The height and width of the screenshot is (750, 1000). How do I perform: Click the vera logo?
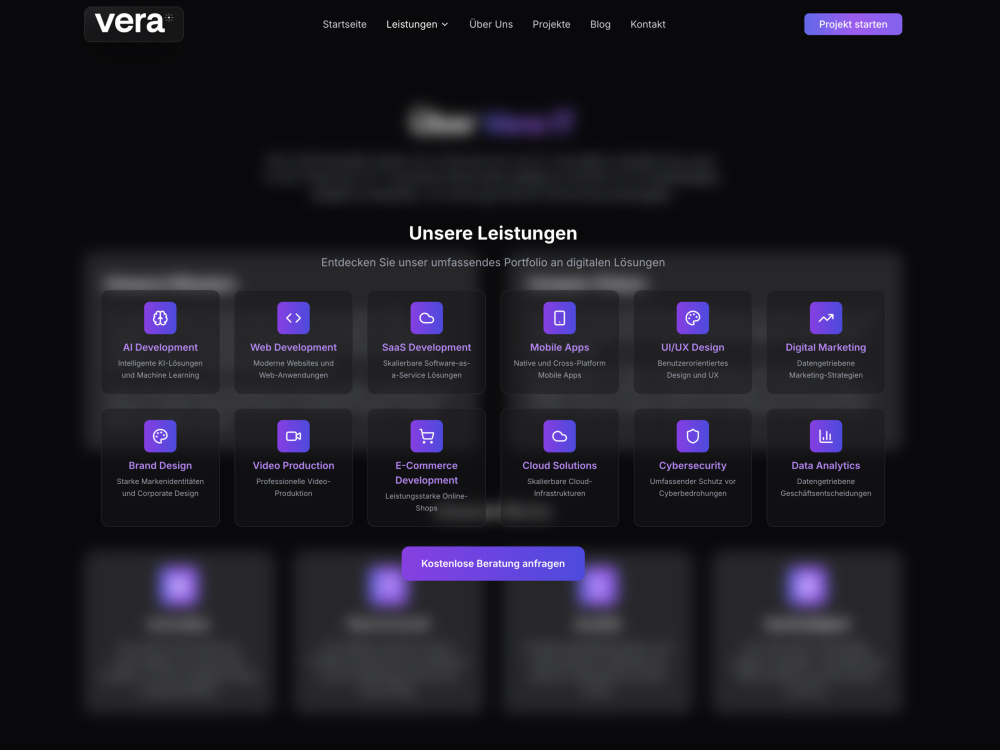click(x=134, y=24)
